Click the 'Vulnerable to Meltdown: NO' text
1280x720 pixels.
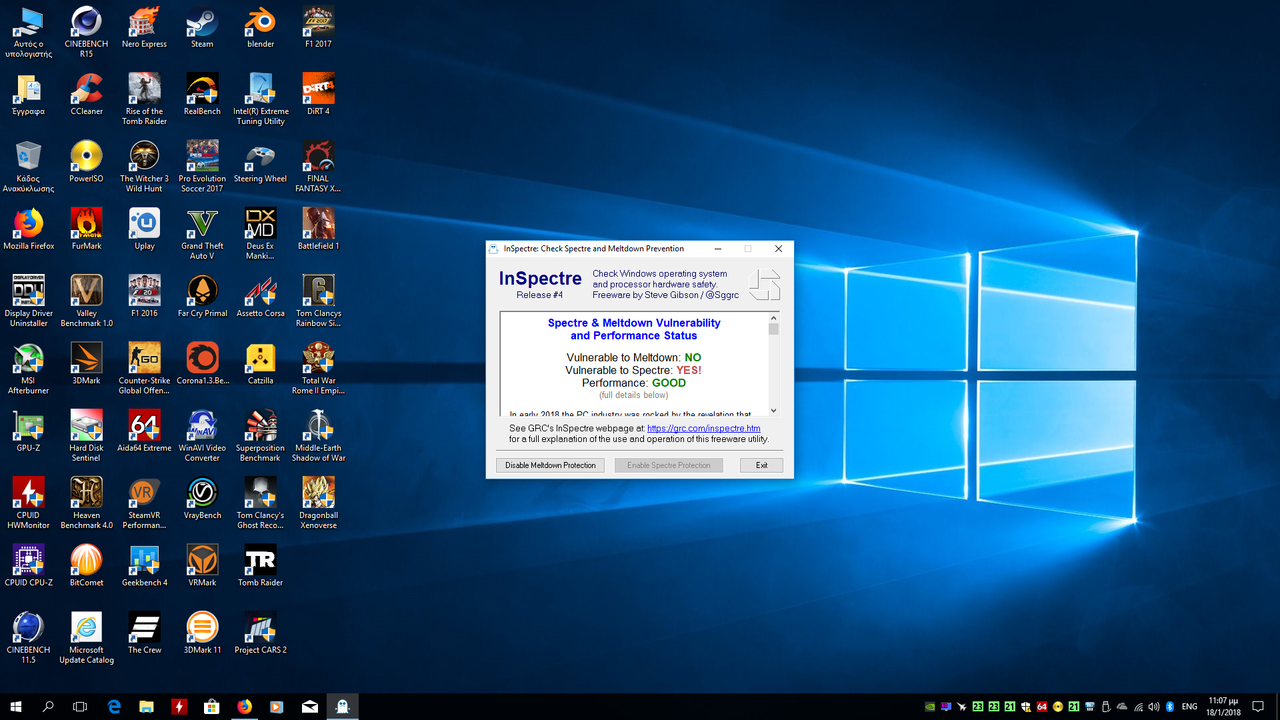[x=634, y=357]
